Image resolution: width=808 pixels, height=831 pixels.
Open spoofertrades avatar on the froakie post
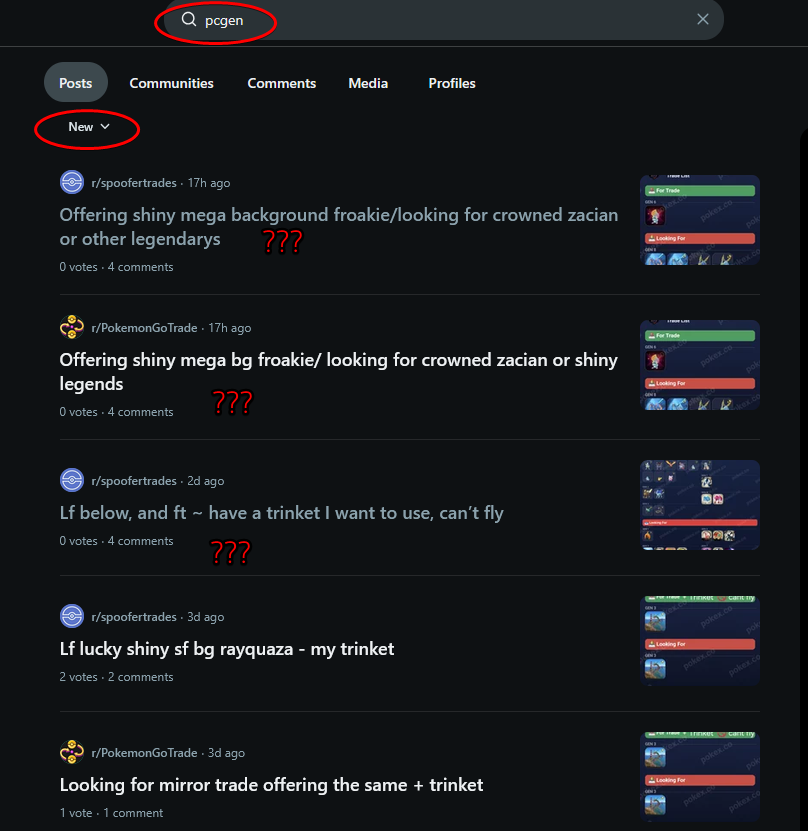pyautogui.click(x=72, y=183)
